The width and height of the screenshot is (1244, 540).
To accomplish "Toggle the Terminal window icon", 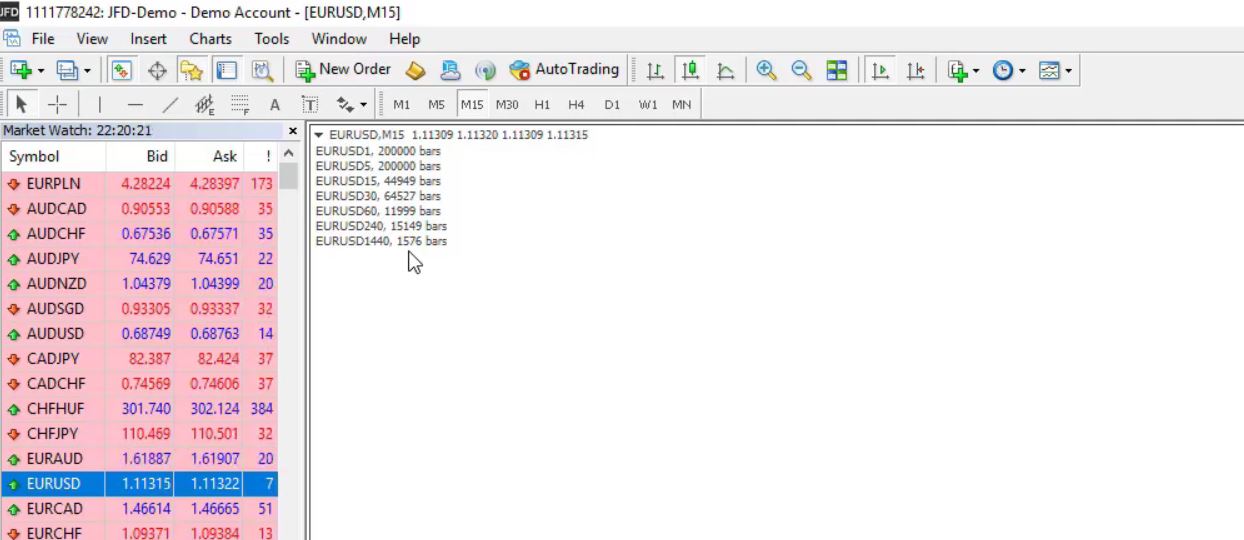I will [227, 70].
